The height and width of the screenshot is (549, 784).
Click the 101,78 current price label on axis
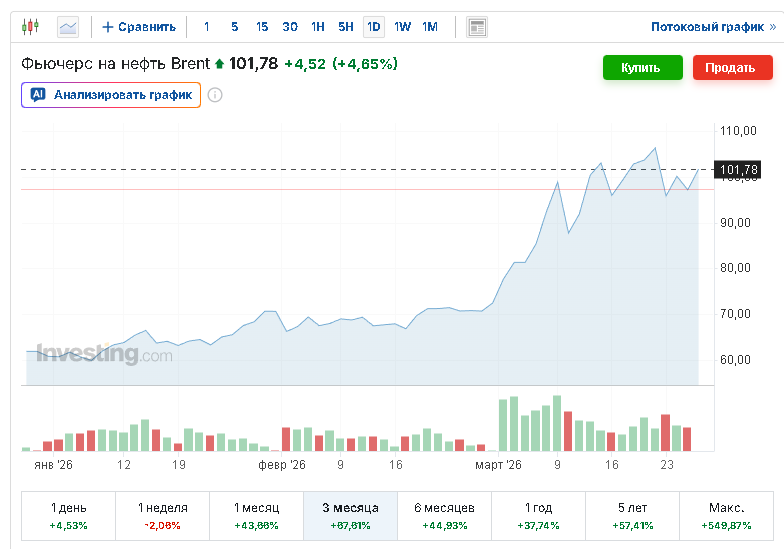(x=738, y=169)
